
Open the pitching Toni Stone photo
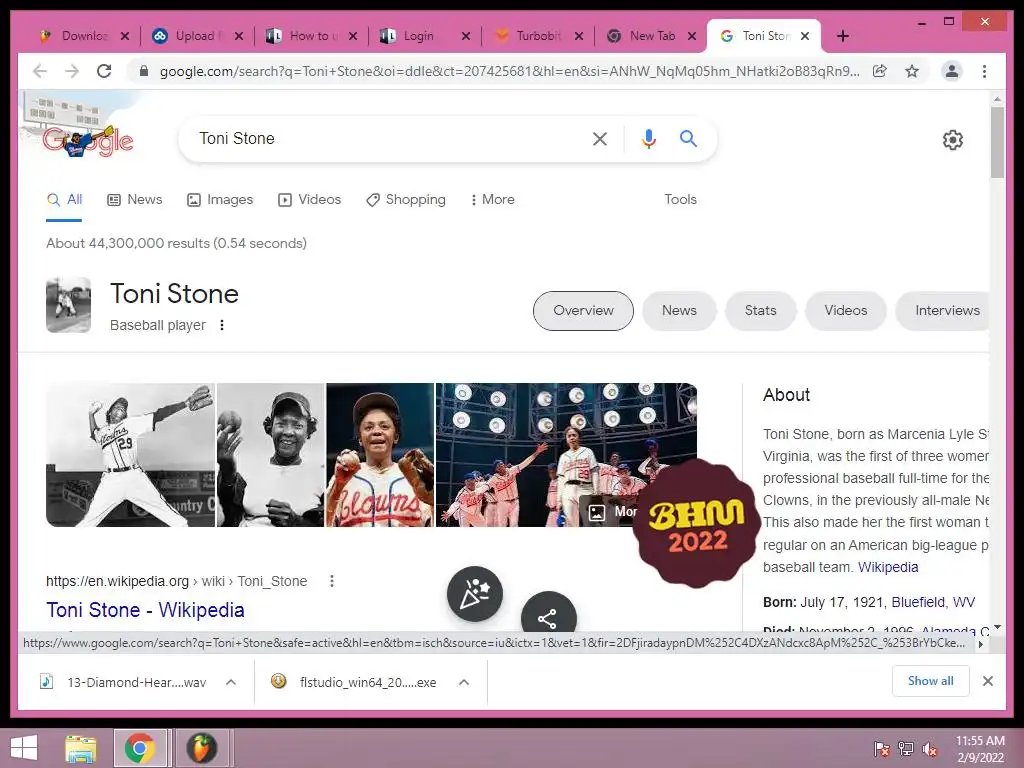130,455
